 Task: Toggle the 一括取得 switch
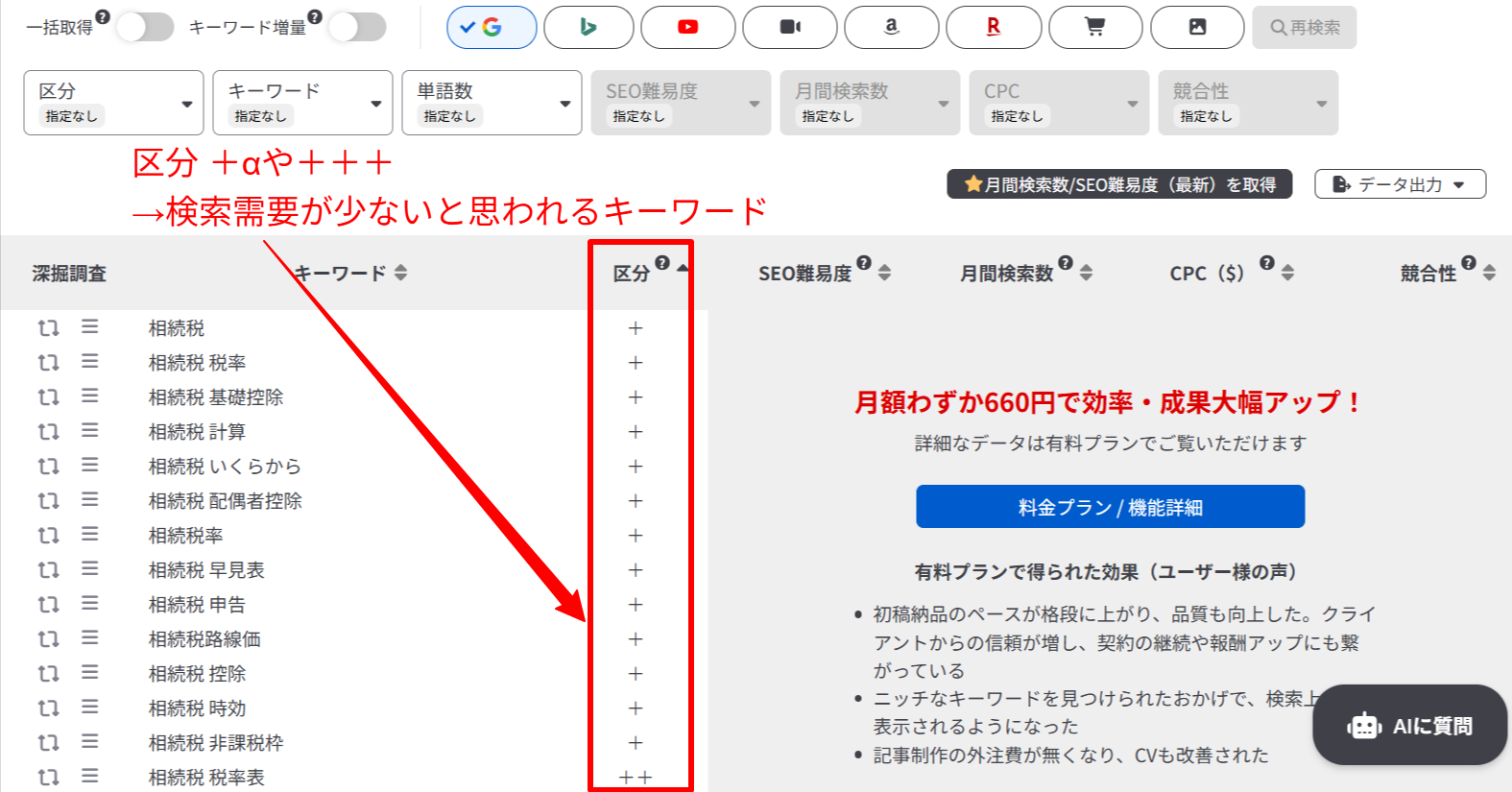click(x=145, y=27)
